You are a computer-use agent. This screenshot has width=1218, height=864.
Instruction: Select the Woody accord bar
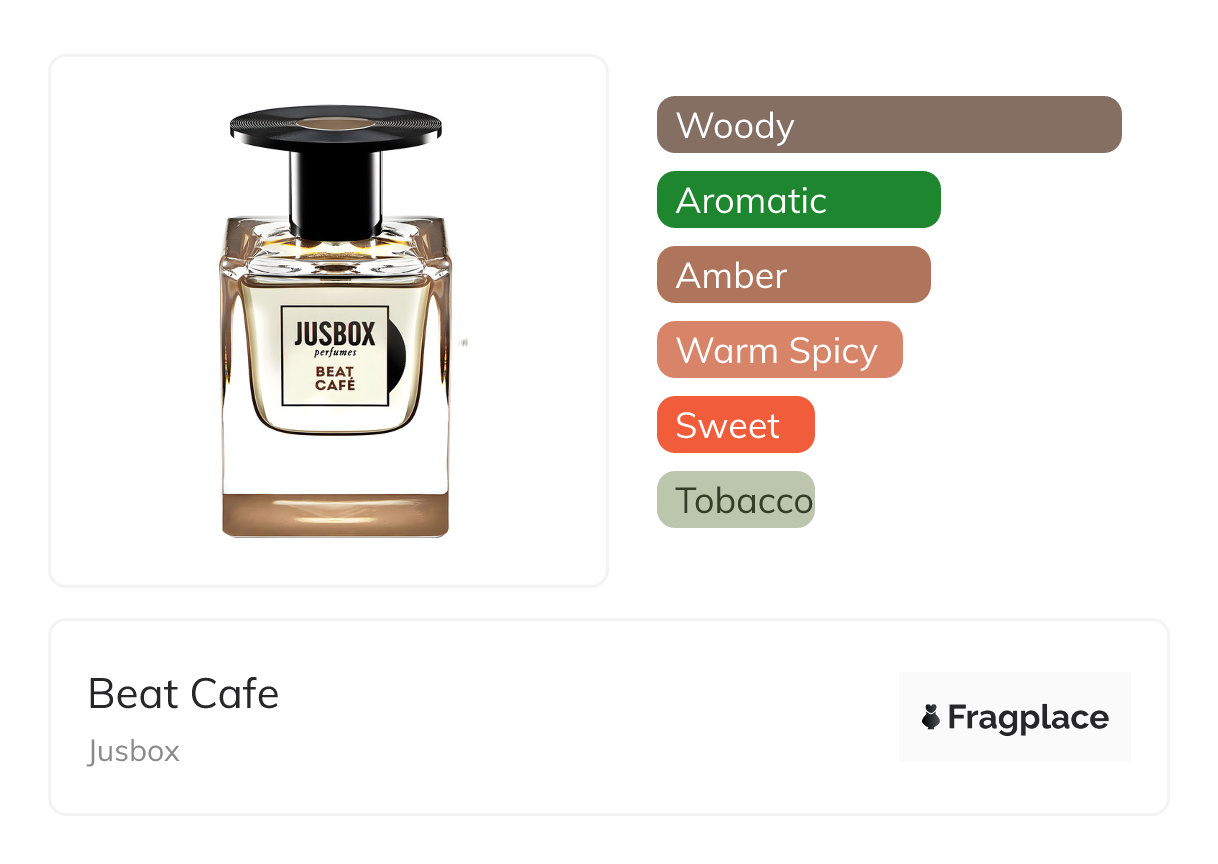889,125
